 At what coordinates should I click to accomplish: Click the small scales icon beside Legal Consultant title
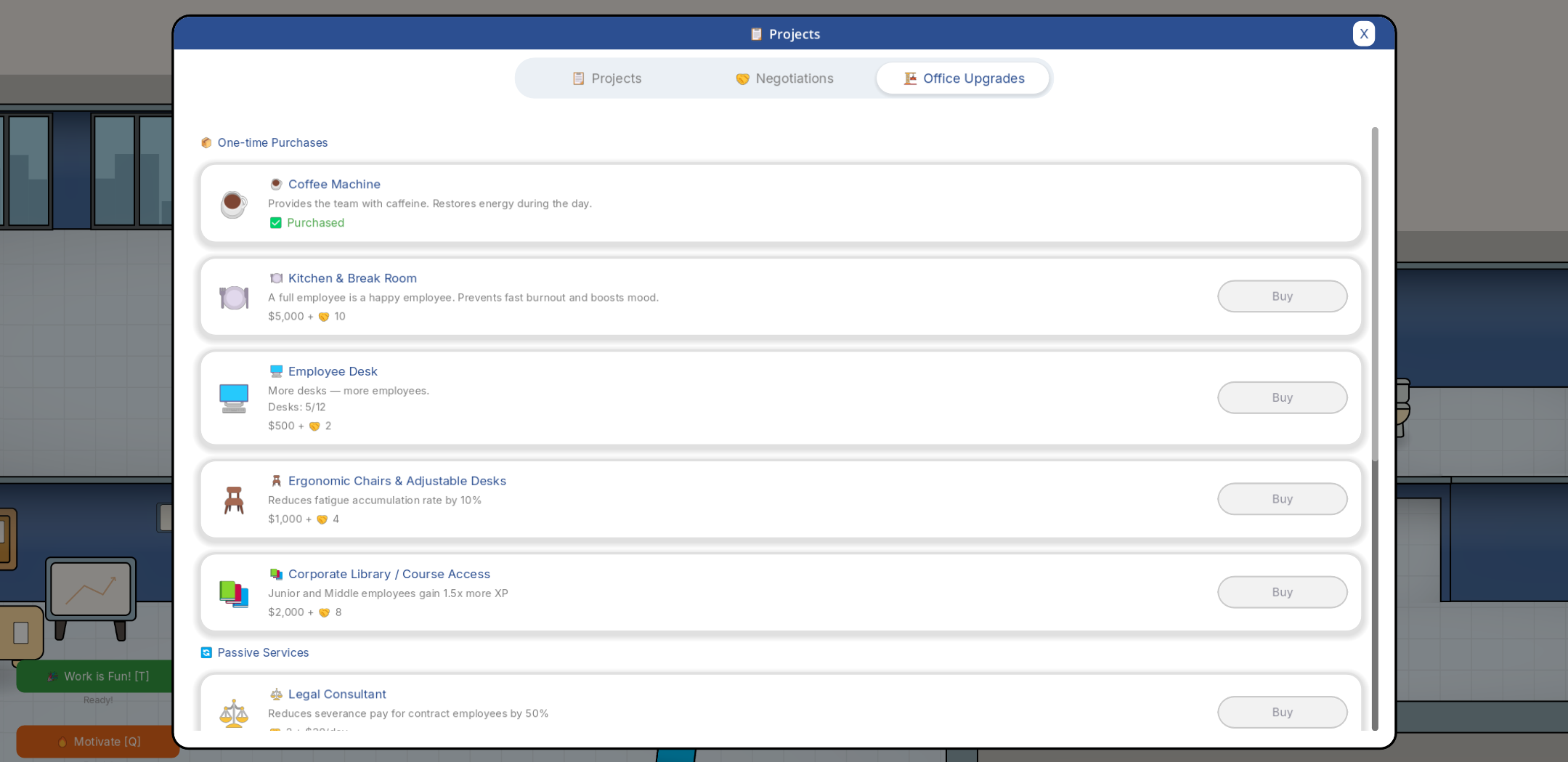[276, 694]
